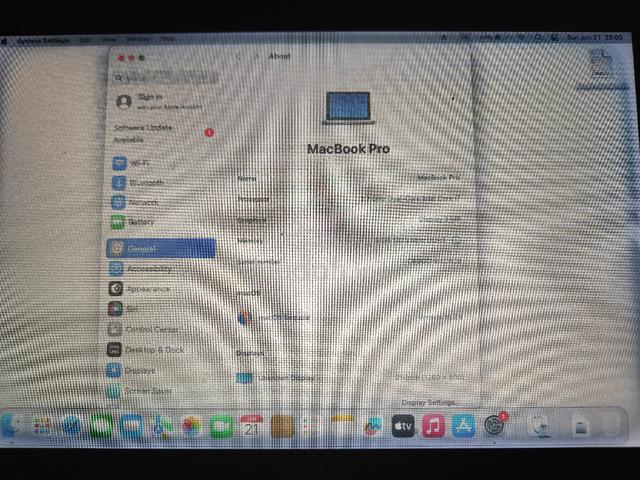
Task: Open Launchpad from the Dock
Action: click(42, 426)
